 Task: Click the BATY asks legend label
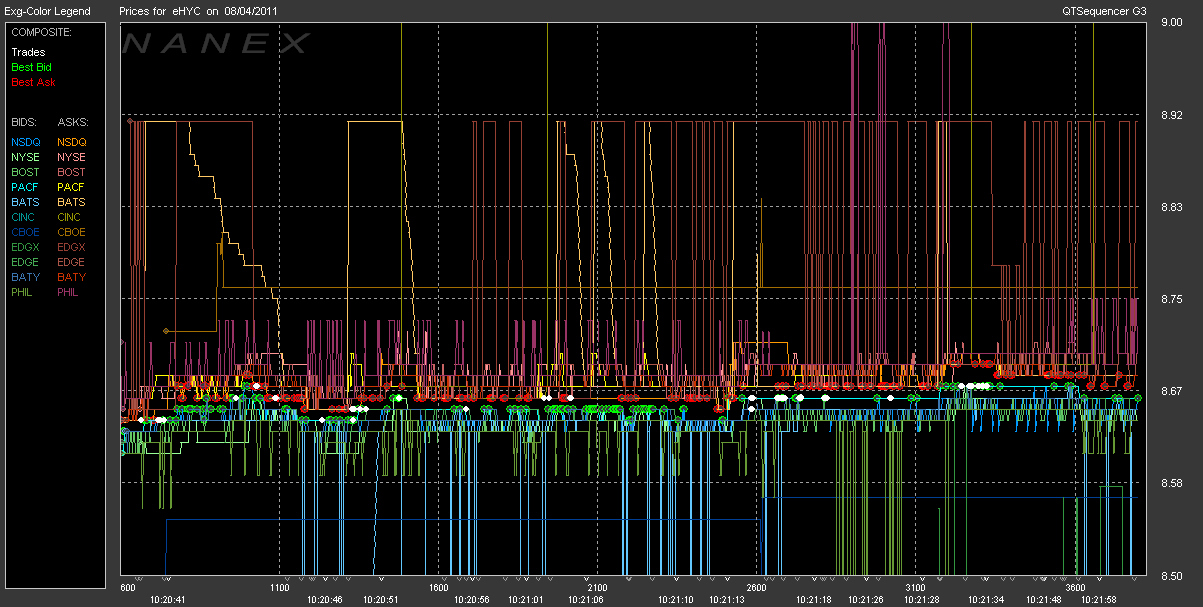(71, 277)
